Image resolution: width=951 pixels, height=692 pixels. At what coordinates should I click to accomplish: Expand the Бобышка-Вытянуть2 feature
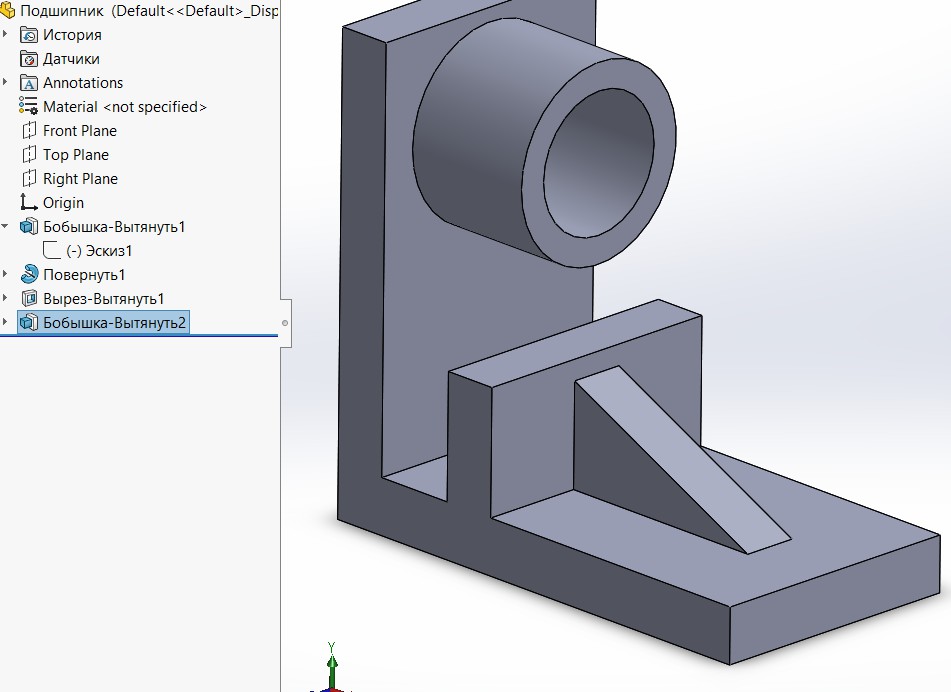(x=5, y=322)
